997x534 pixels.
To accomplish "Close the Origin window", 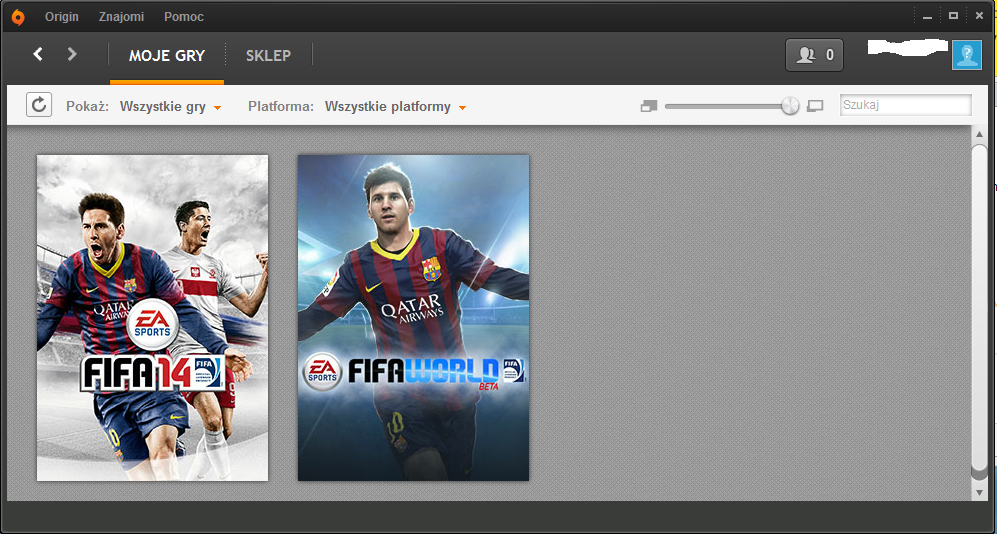I will point(979,17).
